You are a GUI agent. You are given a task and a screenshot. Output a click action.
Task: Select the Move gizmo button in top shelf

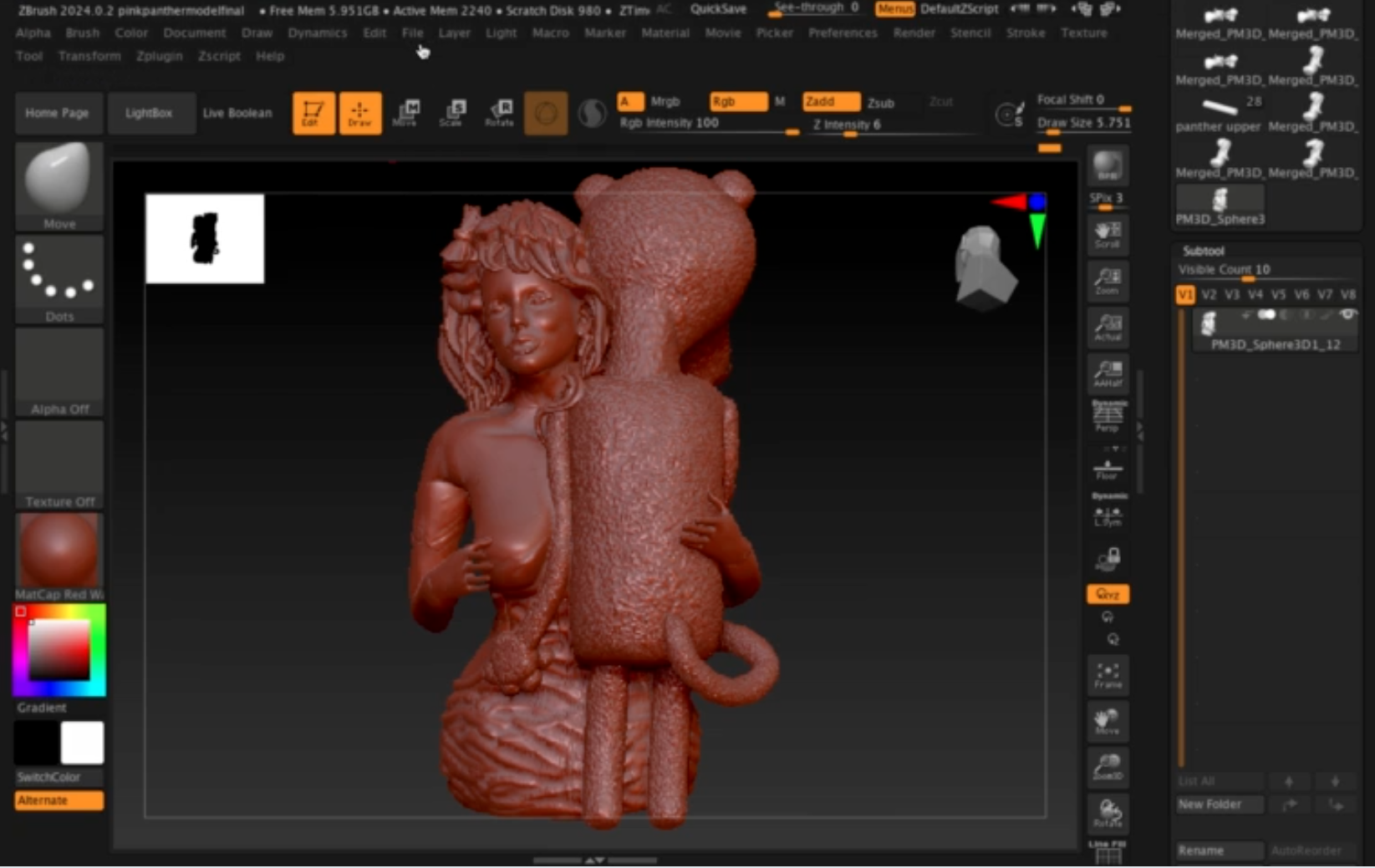tap(405, 113)
